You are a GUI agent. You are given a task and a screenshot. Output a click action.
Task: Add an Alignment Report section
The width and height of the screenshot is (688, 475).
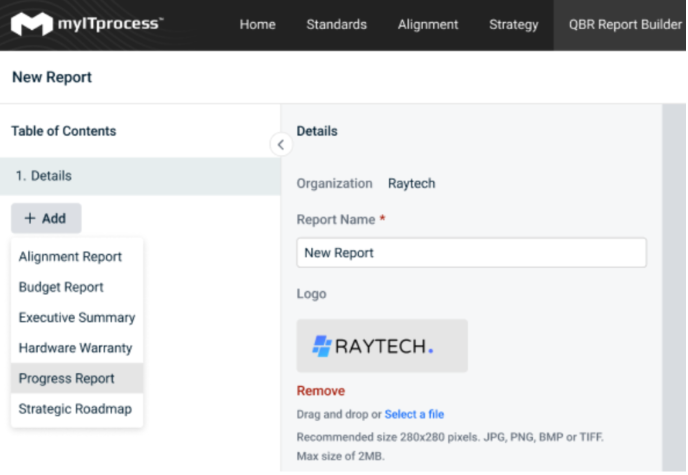point(77,257)
